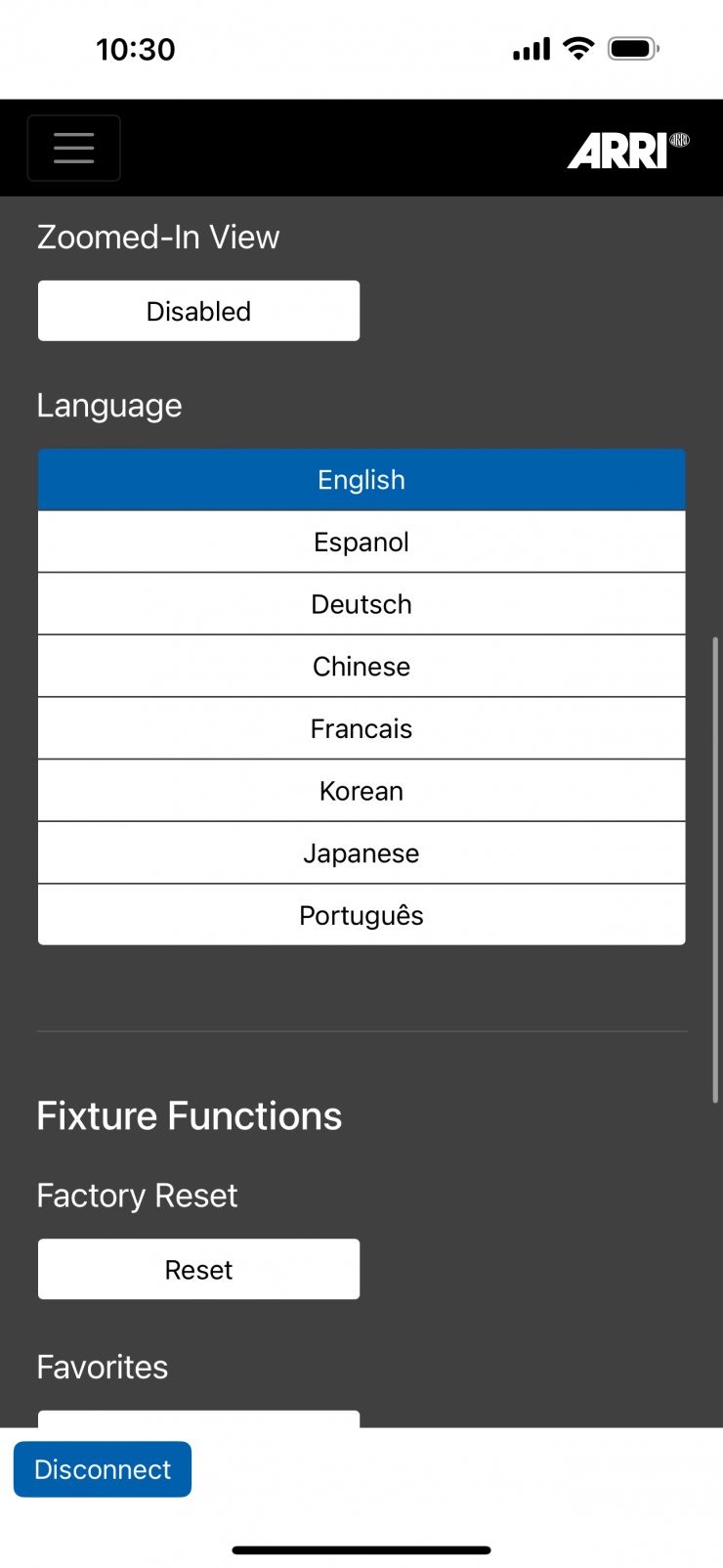
Task: Tap the battery status icon
Action: (633, 49)
